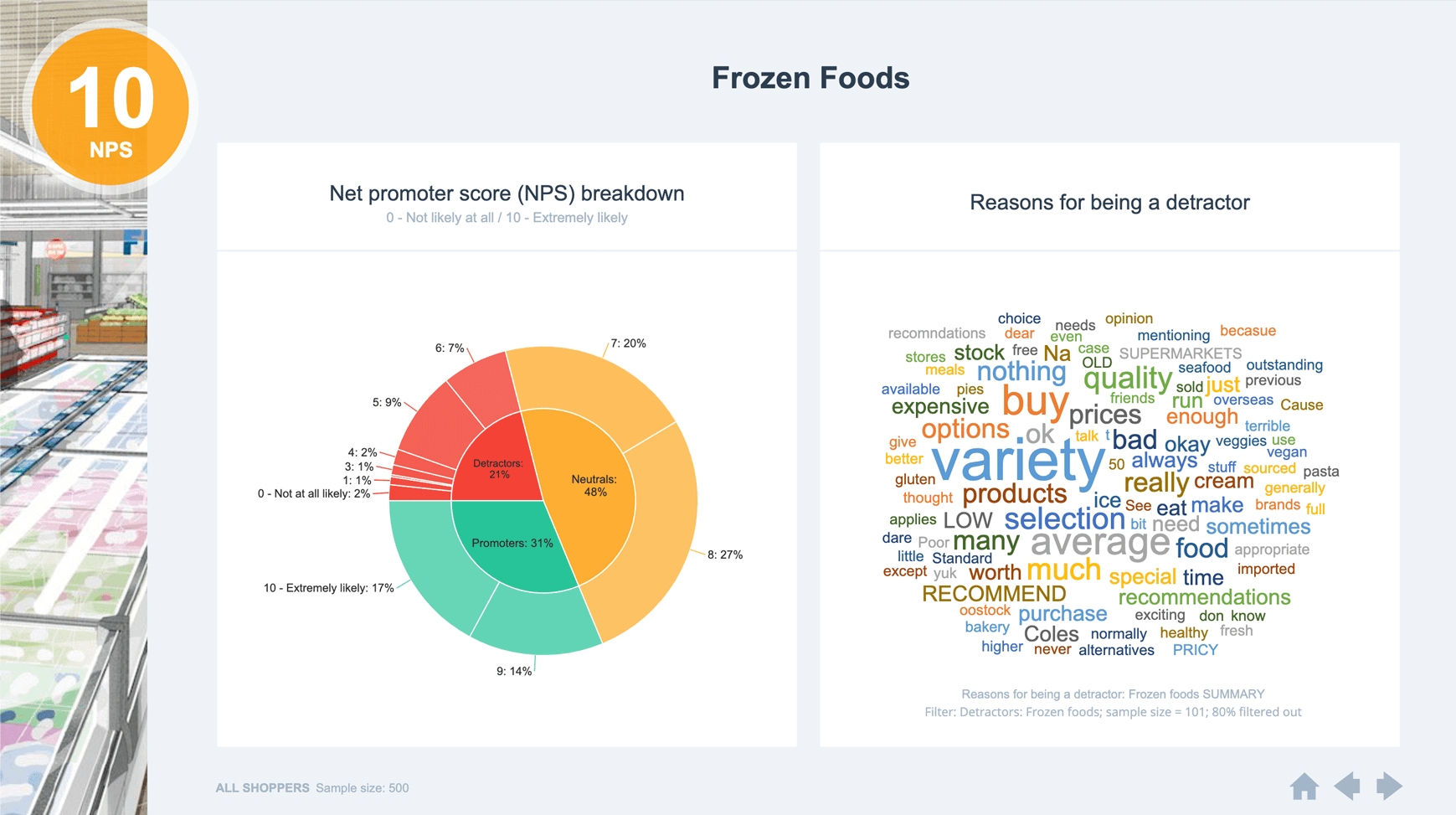Screen dimensions: 1456x815
Task: Click the 'Sample size: 500' text
Action: tap(362, 787)
